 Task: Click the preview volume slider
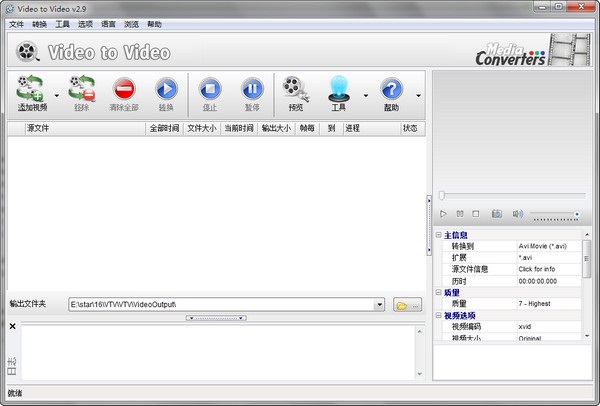click(x=555, y=215)
